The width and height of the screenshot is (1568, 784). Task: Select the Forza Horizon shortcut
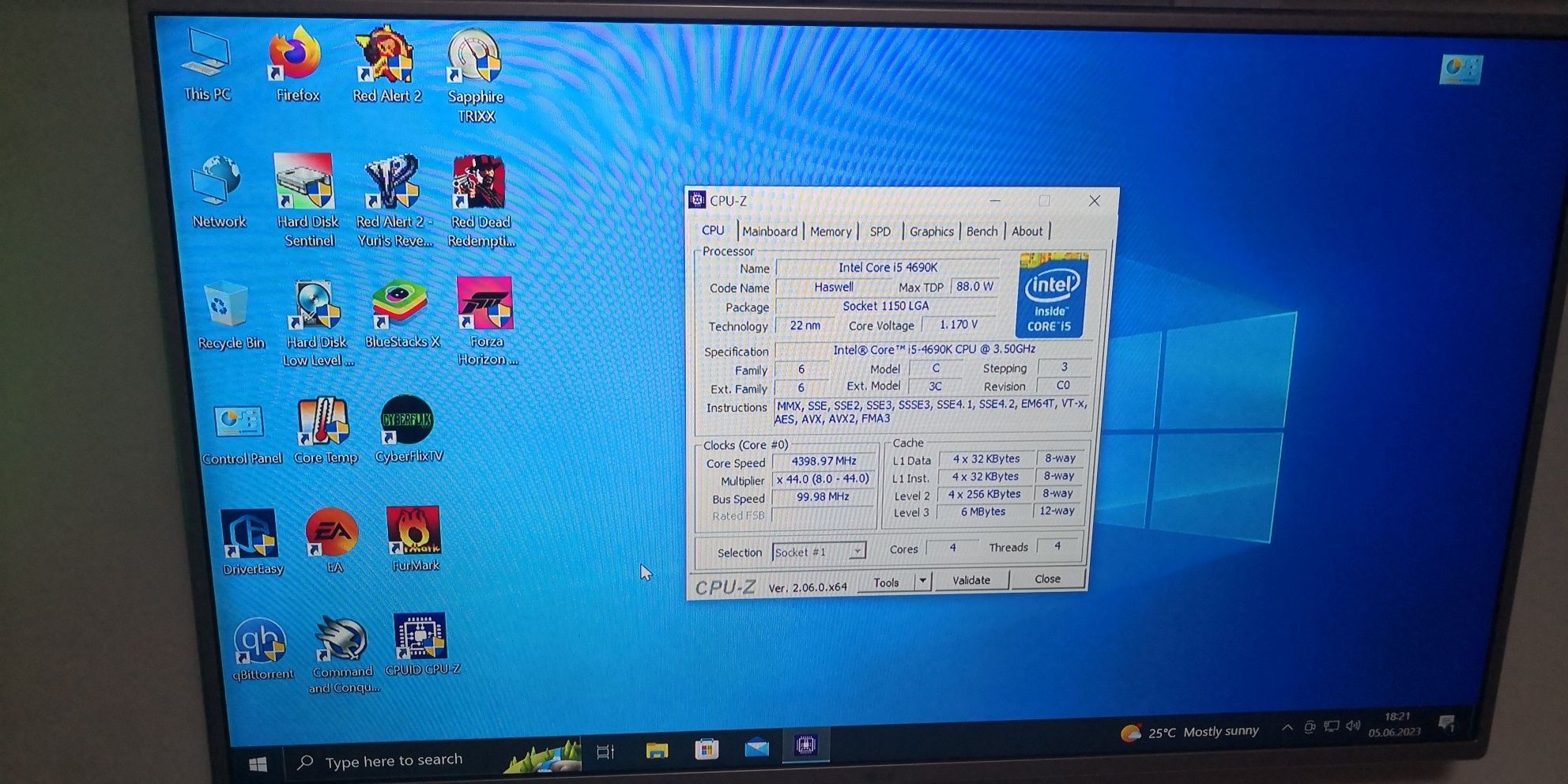coord(486,321)
